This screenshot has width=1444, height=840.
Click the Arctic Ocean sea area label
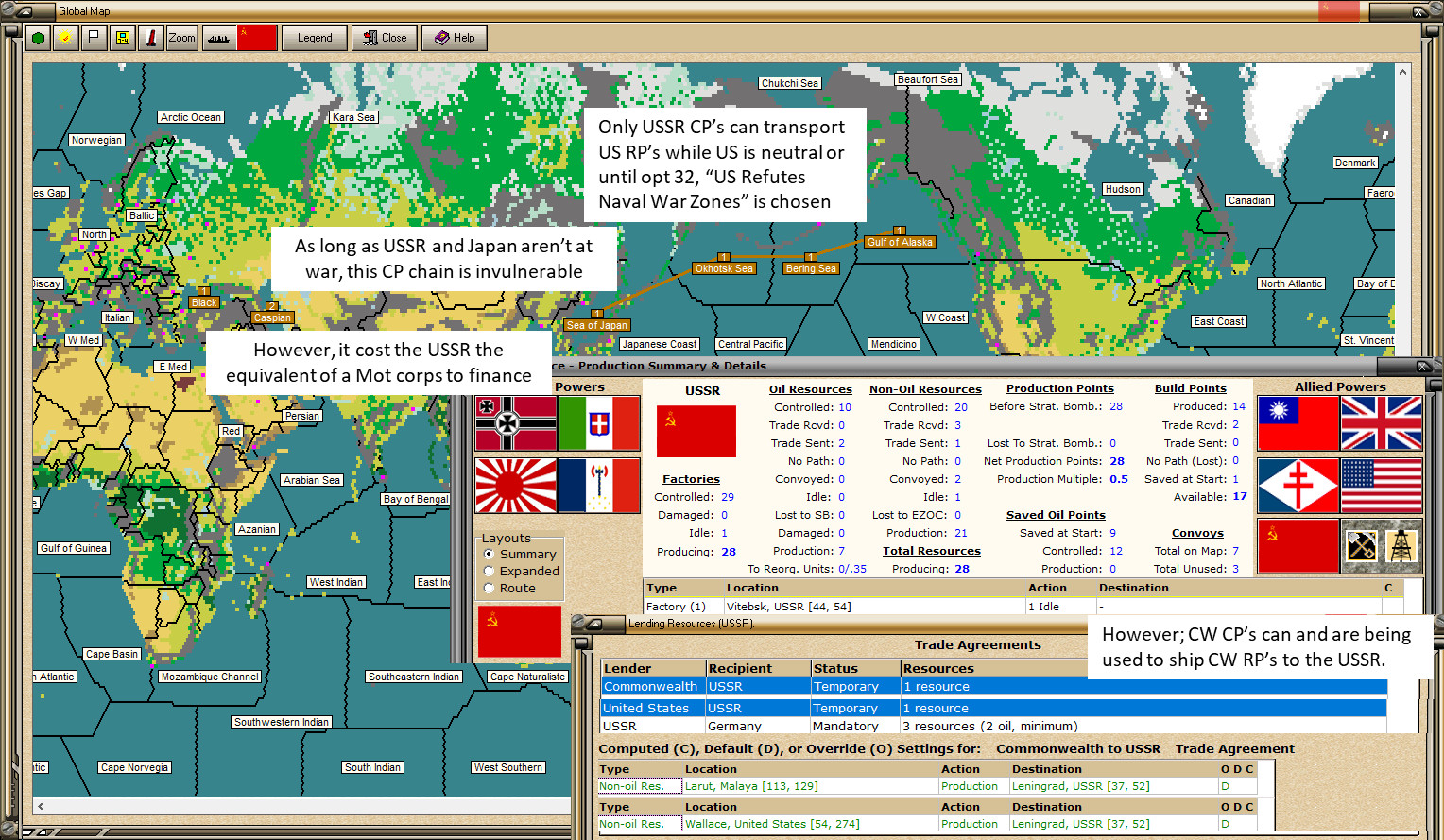point(191,117)
